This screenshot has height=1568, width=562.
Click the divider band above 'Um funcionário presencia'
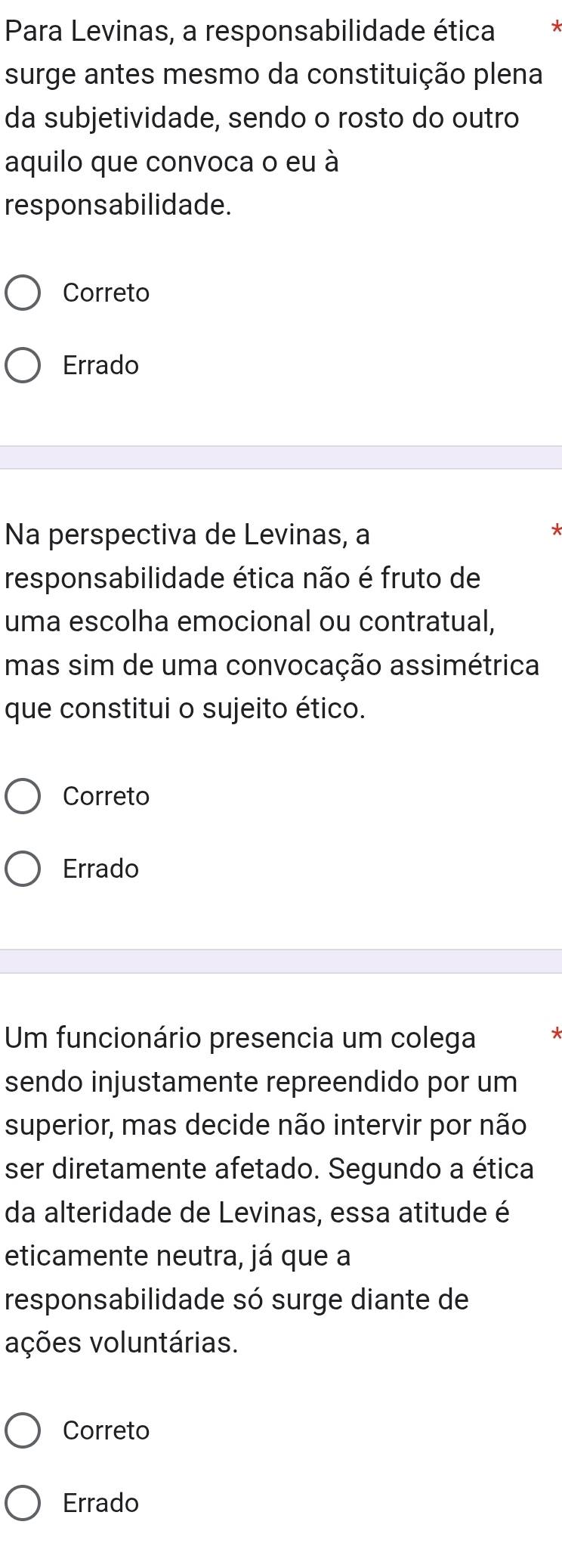(x=281, y=961)
